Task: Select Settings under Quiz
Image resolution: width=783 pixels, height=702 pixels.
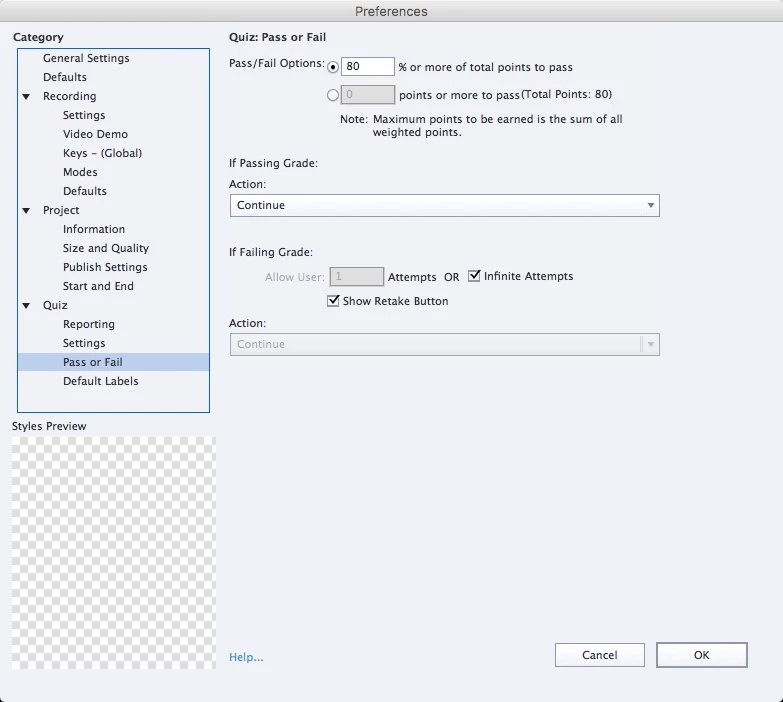Action: [84, 343]
